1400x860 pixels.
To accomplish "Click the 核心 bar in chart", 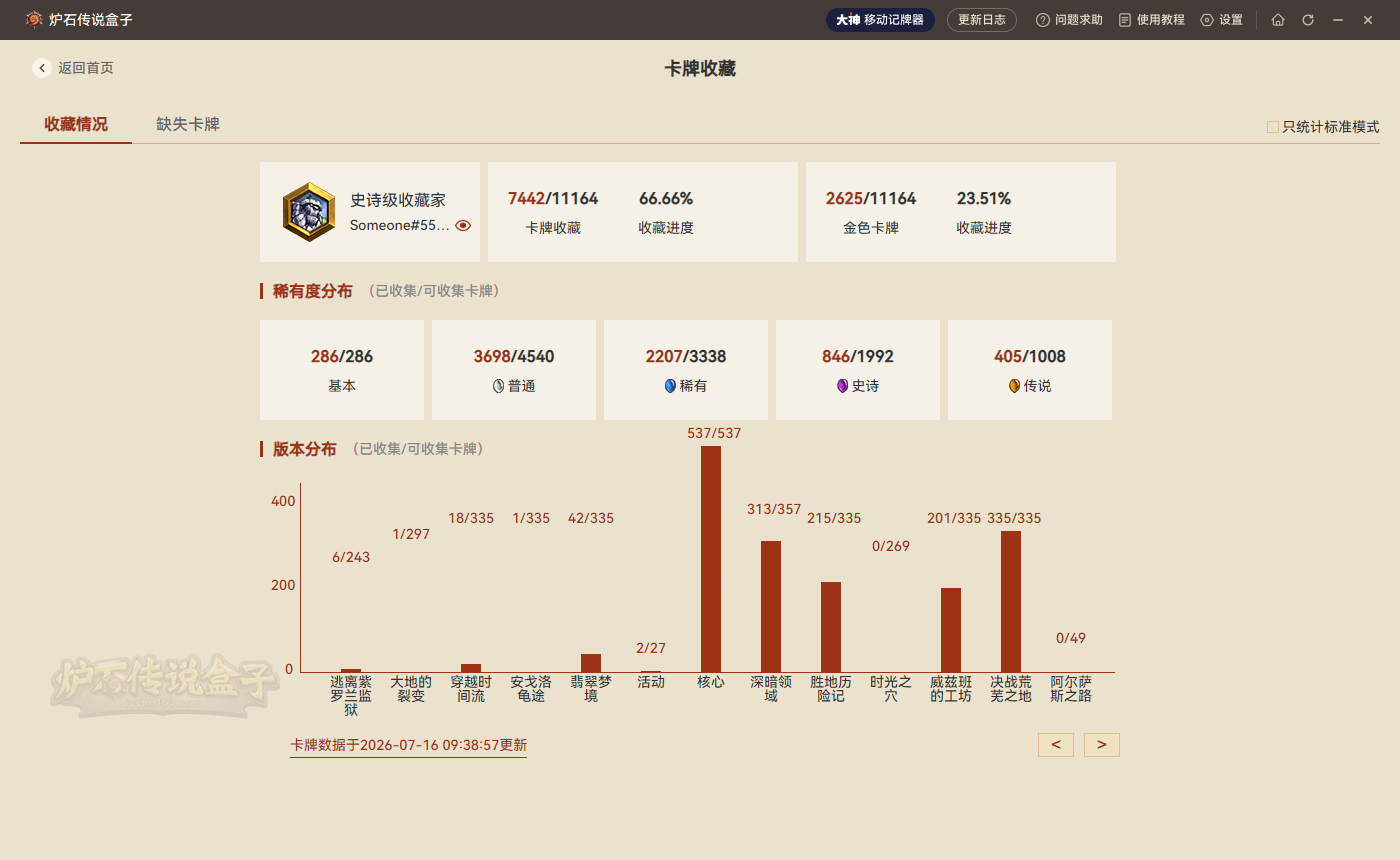I will click(711, 559).
